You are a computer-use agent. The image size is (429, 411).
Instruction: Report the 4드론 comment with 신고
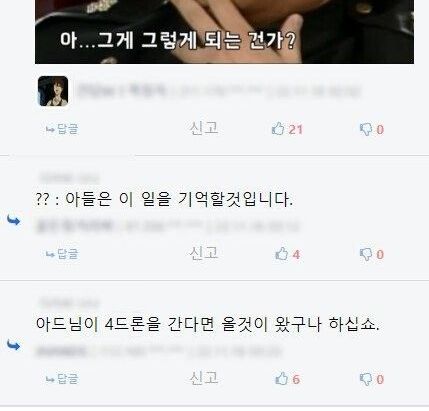pos(204,378)
